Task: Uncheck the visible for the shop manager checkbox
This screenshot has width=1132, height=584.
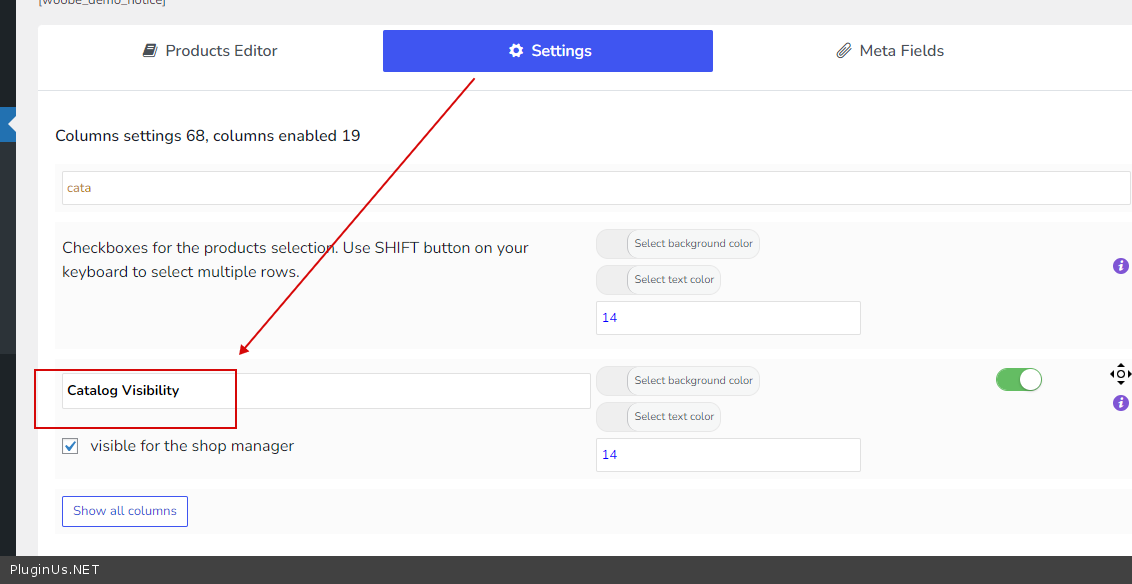Action: click(70, 446)
